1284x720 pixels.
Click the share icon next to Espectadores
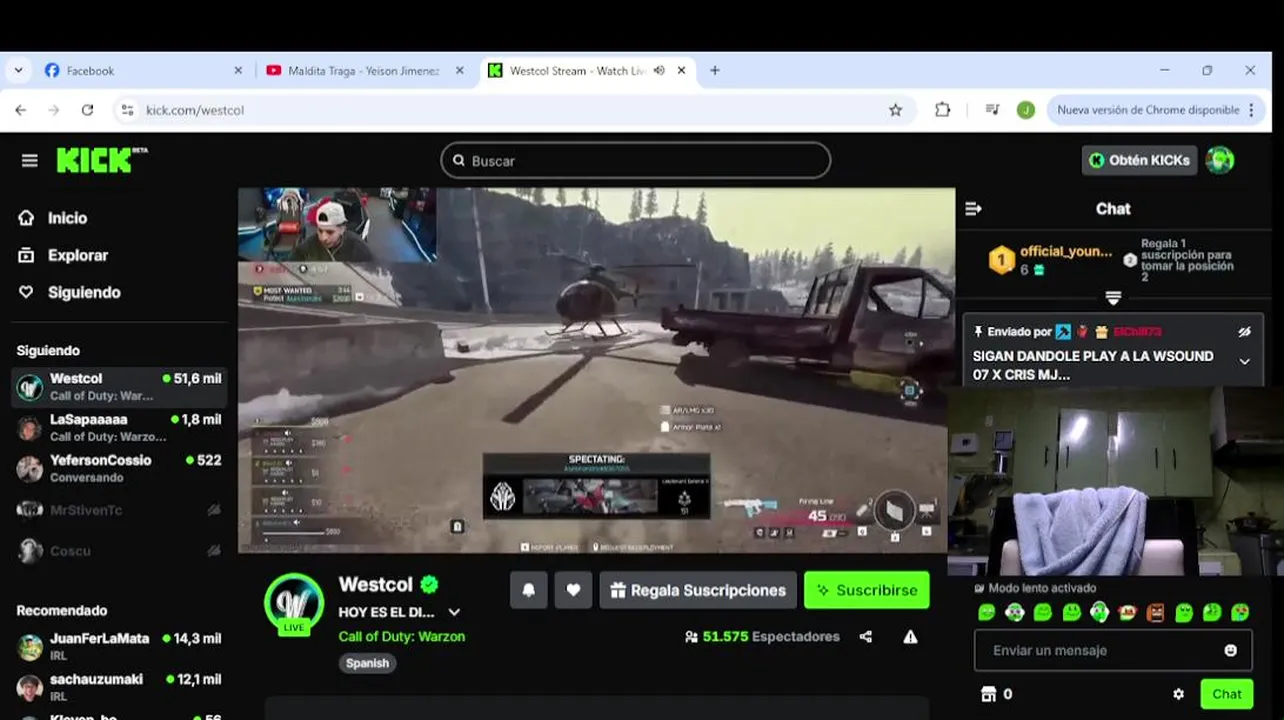pyautogui.click(x=866, y=637)
